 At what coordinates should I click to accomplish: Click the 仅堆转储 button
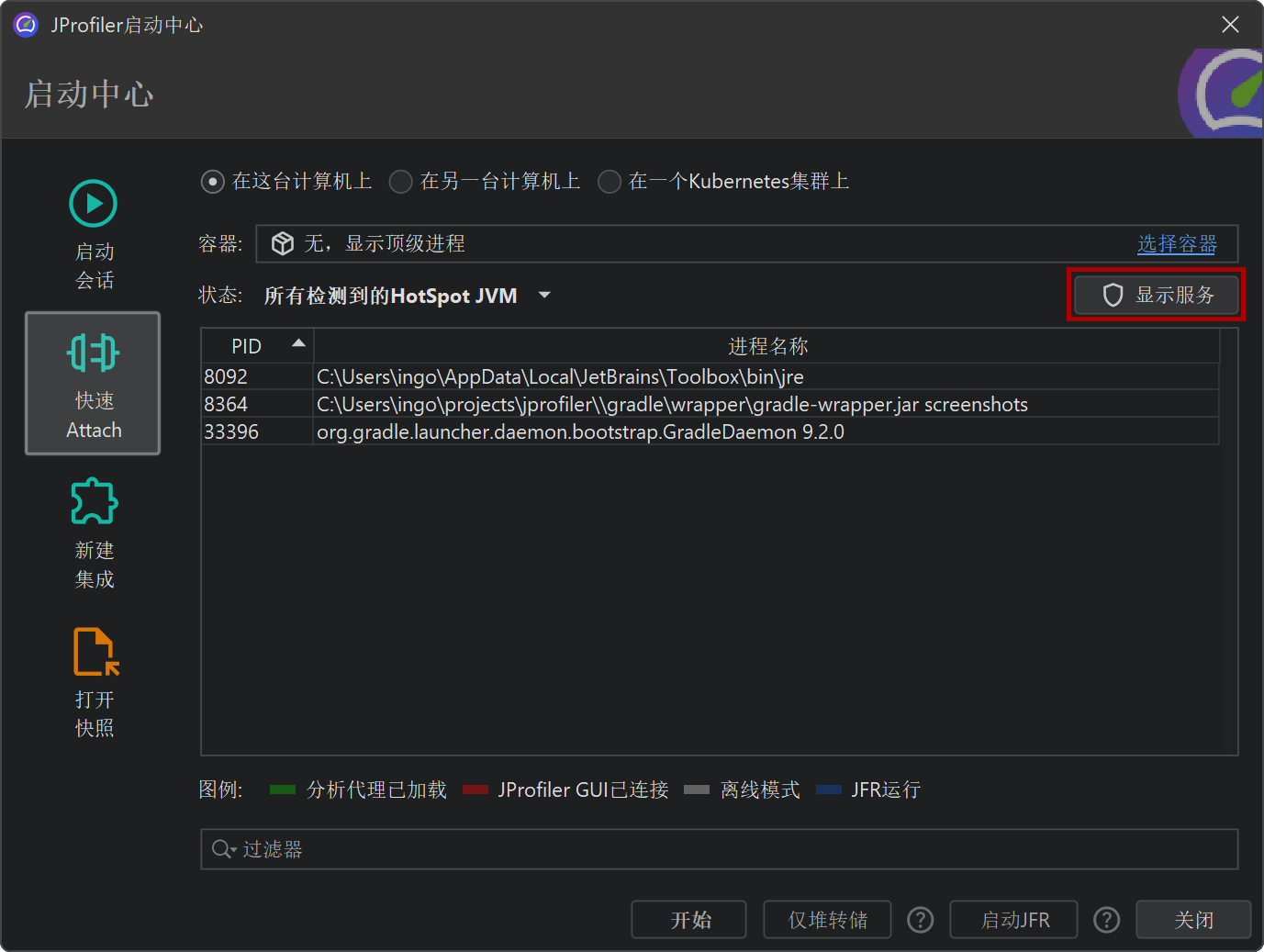click(827, 920)
